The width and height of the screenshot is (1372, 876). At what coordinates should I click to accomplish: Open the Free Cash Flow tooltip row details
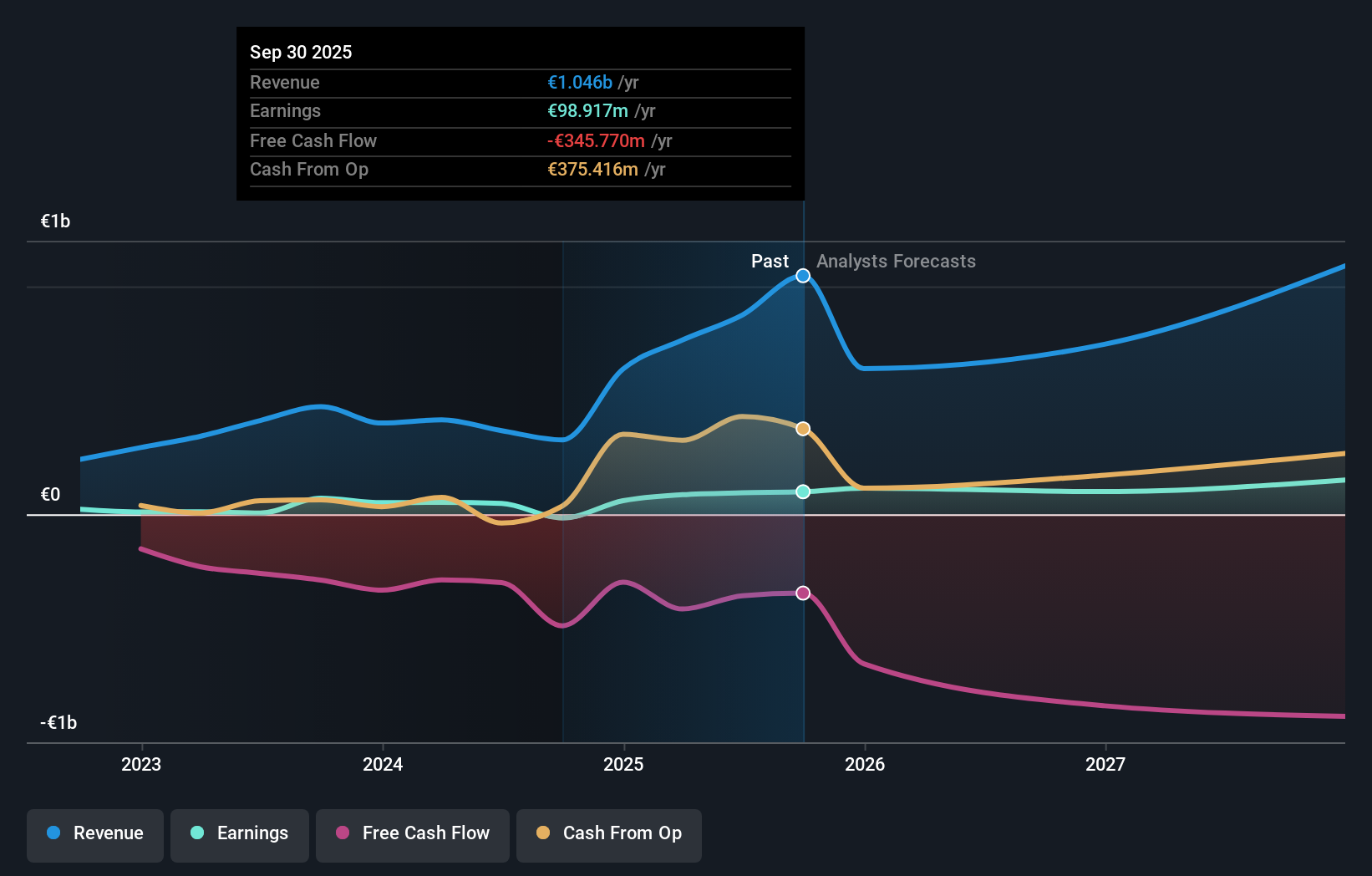click(313, 140)
